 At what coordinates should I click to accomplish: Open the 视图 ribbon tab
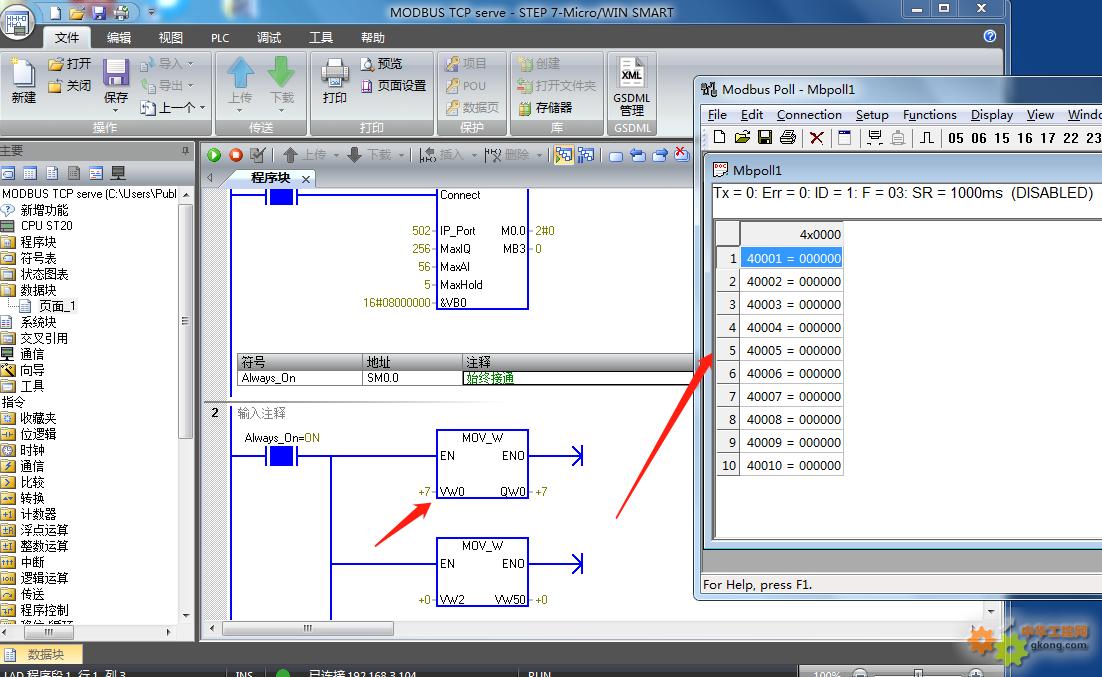(x=170, y=38)
